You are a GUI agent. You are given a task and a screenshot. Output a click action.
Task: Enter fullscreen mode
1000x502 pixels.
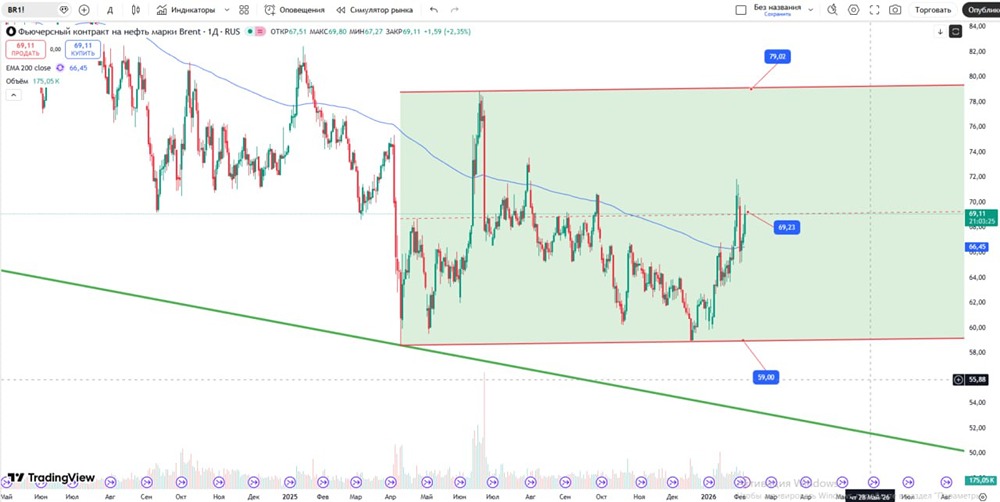click(874, 10)
